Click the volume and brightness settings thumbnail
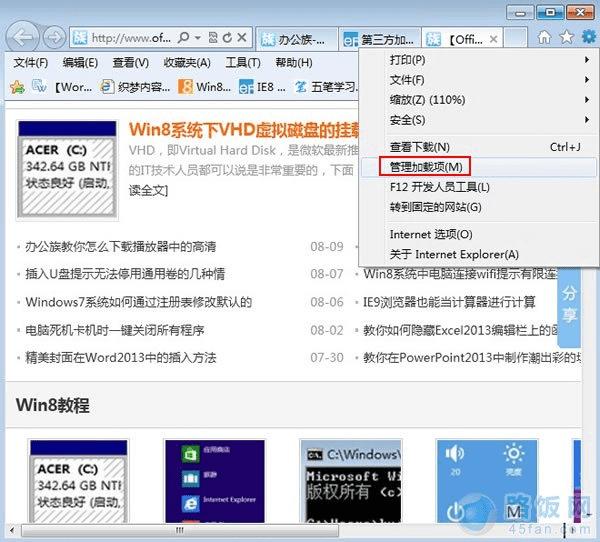The height and width of the screenshot is (542, 600). (487, 481)
